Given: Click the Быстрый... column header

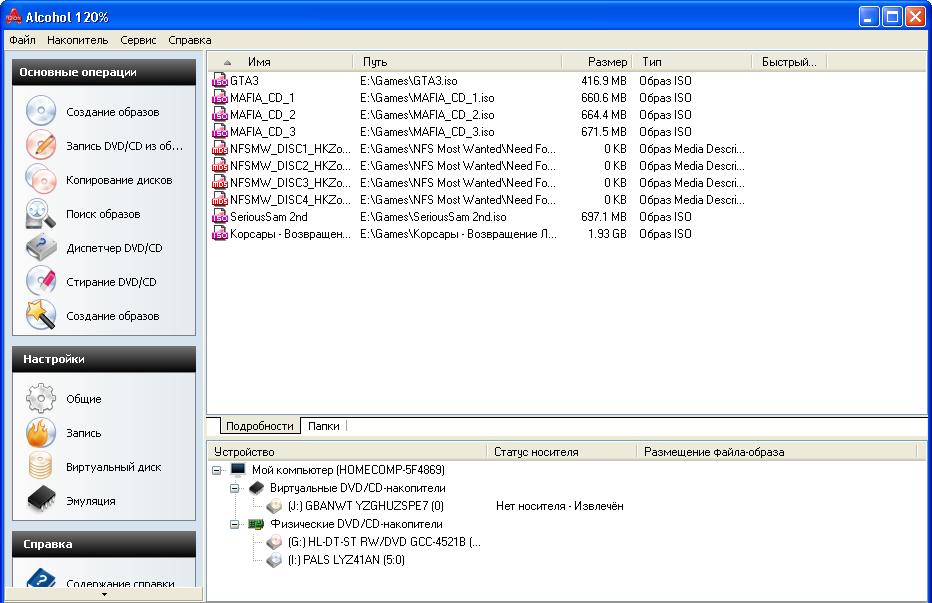Looking at the screenshot, I should 789,62.
